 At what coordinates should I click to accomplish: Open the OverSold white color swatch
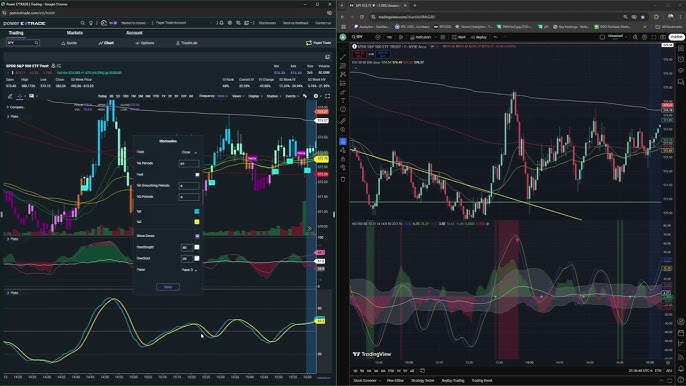coord(197,258)
